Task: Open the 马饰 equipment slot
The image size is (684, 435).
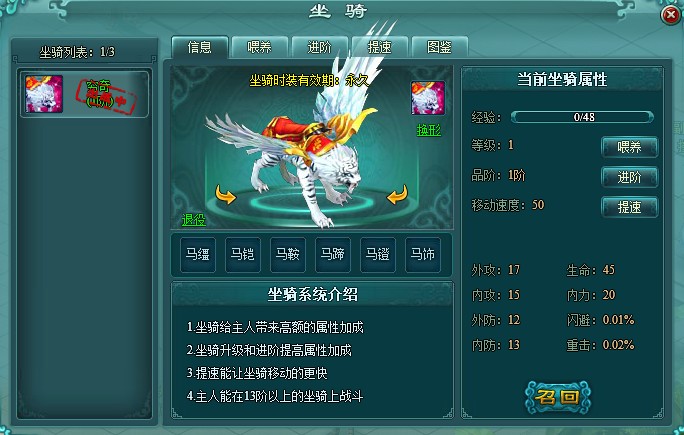Action: (x=423, y=255)
